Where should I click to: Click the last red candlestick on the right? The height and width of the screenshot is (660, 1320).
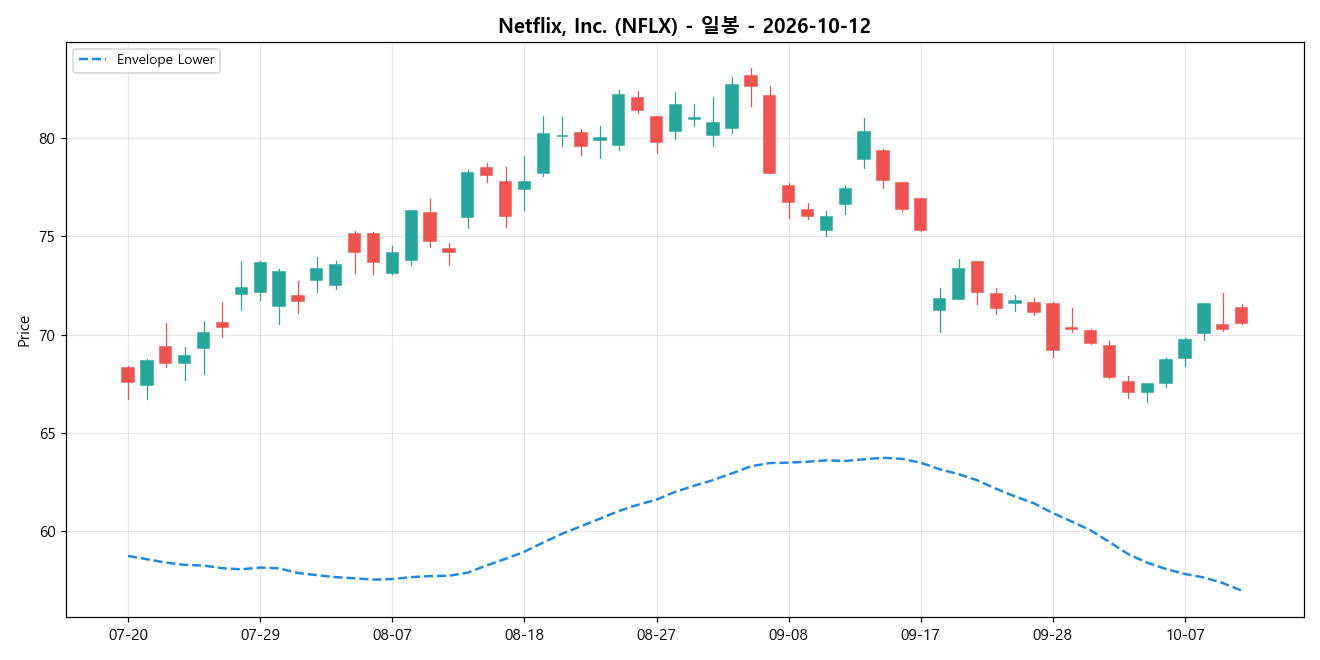(x=1241, y=315)
